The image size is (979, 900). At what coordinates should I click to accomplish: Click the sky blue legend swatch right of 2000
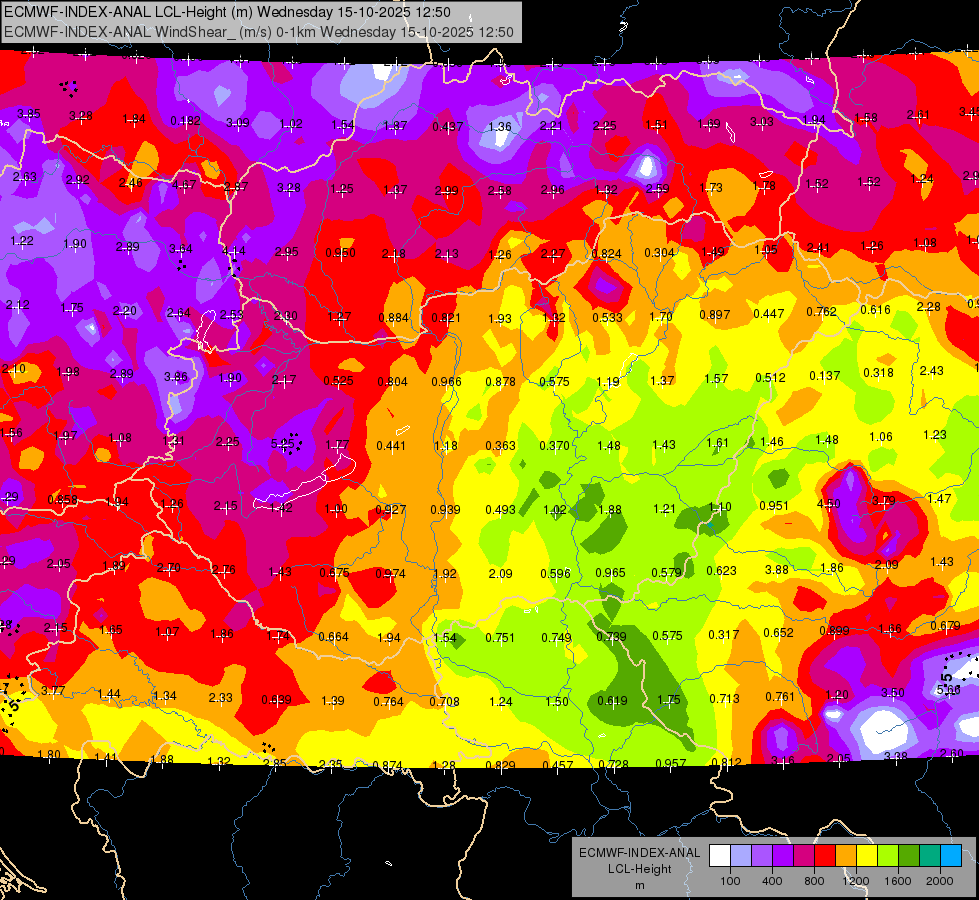click(951, 856)
